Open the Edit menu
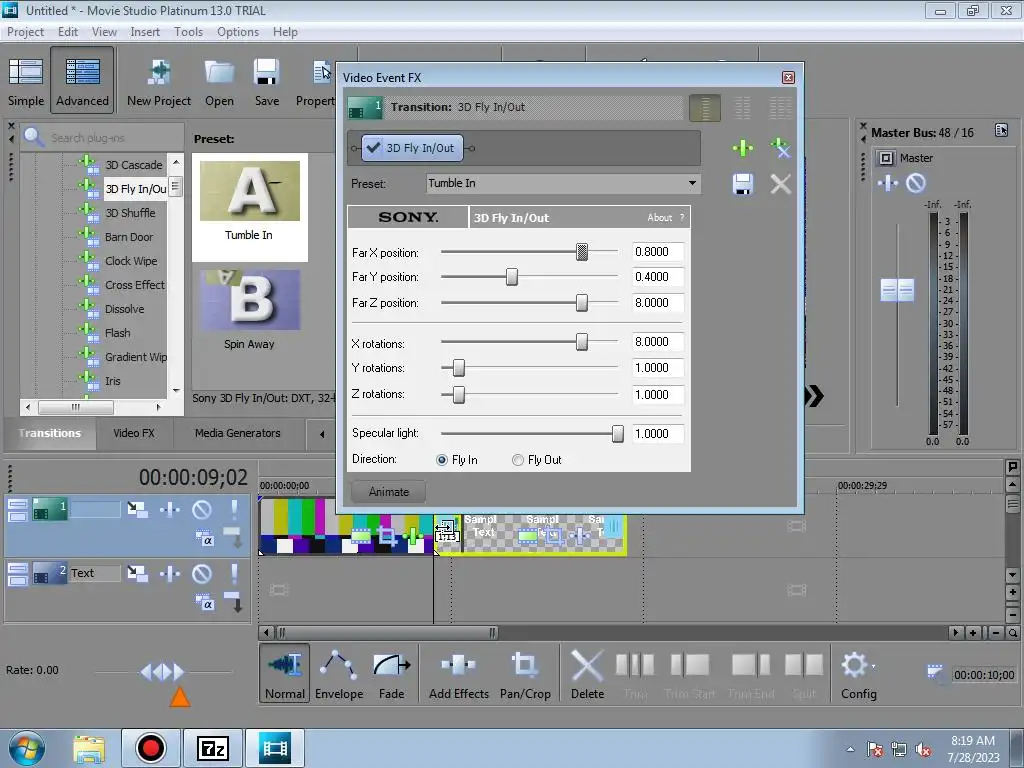 67,32
